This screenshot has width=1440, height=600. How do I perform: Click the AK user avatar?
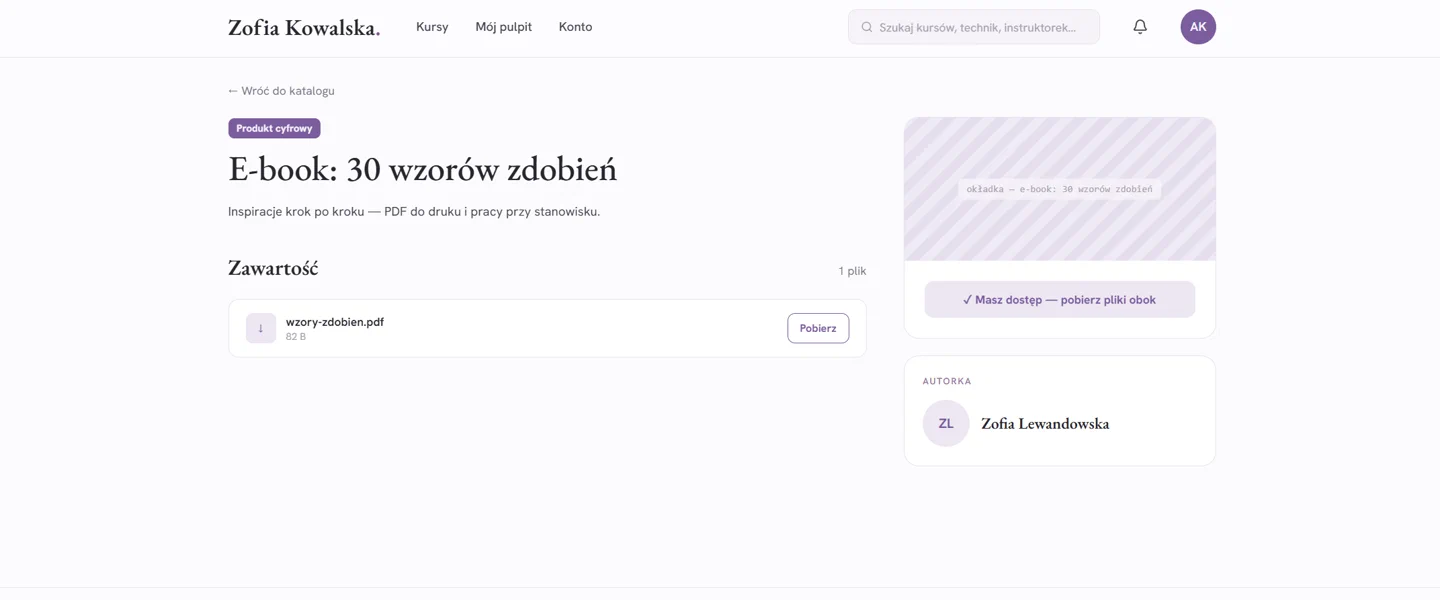point(1198,27)
